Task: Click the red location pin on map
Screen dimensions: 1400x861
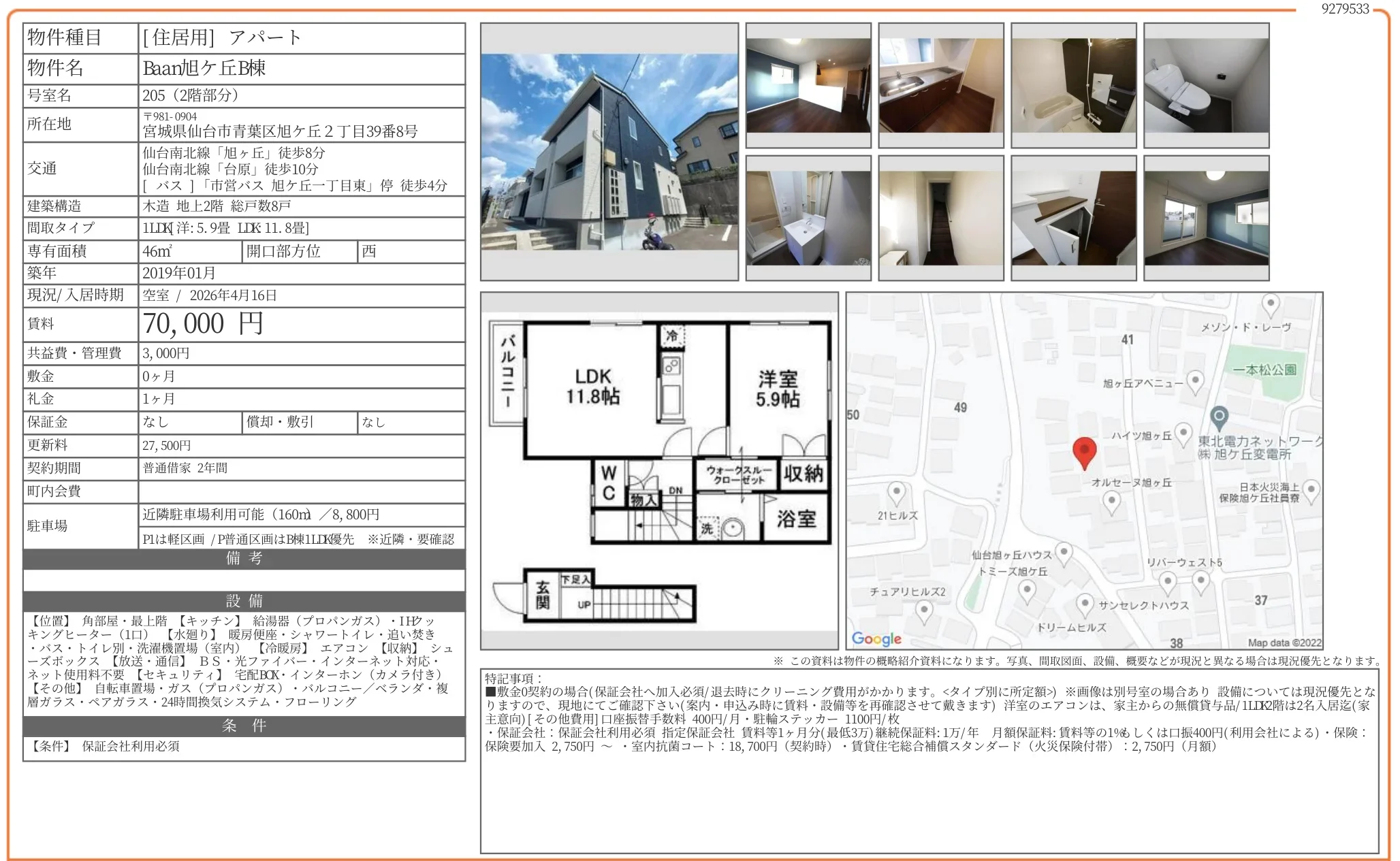Action: point(1084,451)
